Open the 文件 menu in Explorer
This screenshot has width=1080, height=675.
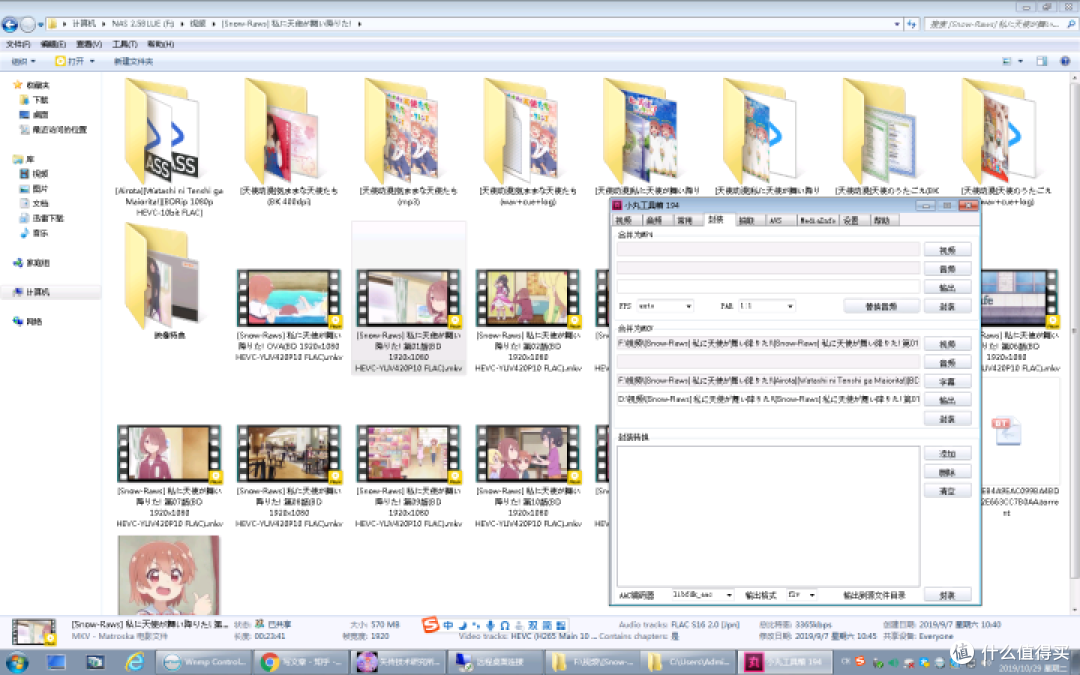point(18,44)
